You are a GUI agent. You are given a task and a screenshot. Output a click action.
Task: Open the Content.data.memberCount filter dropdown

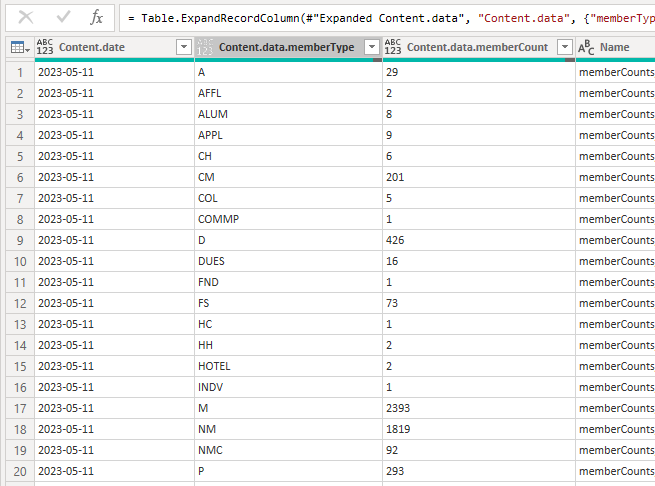coord(564,47)
